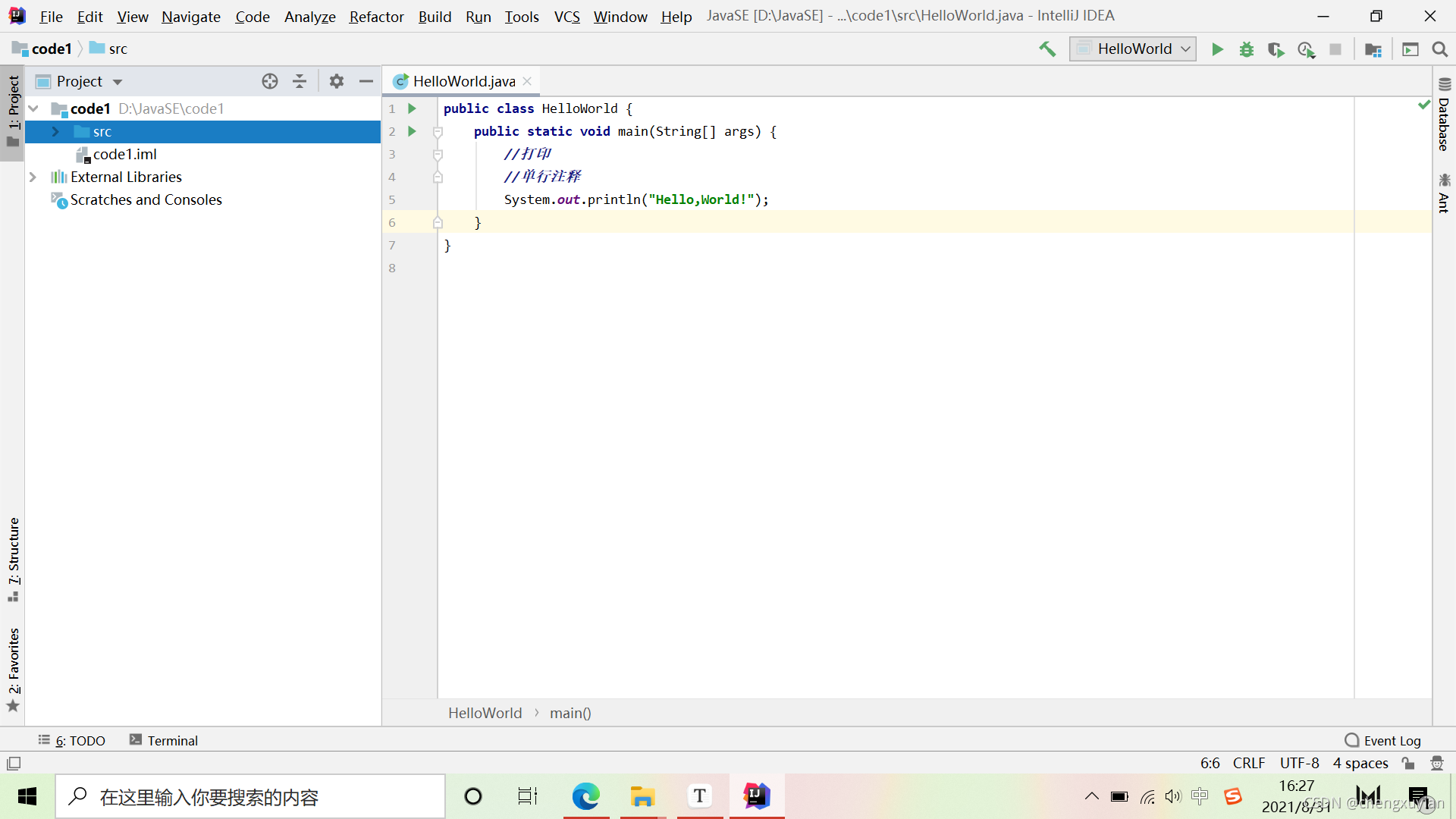Click run gutter arrow on line 1
1456x819 pixels.
pos(412,108)
